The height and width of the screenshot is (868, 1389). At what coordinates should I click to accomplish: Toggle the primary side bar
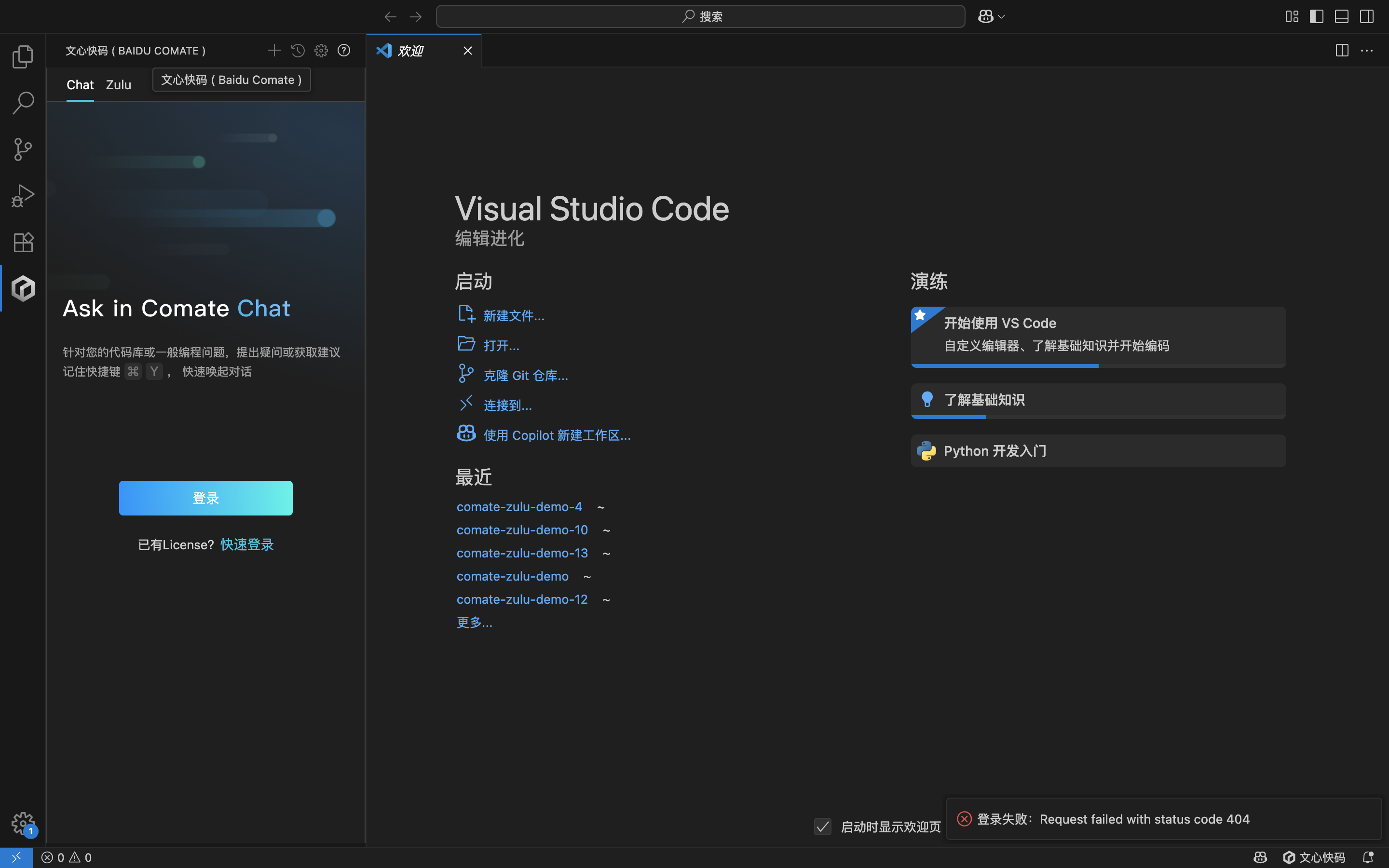[x=1317, y=17]
